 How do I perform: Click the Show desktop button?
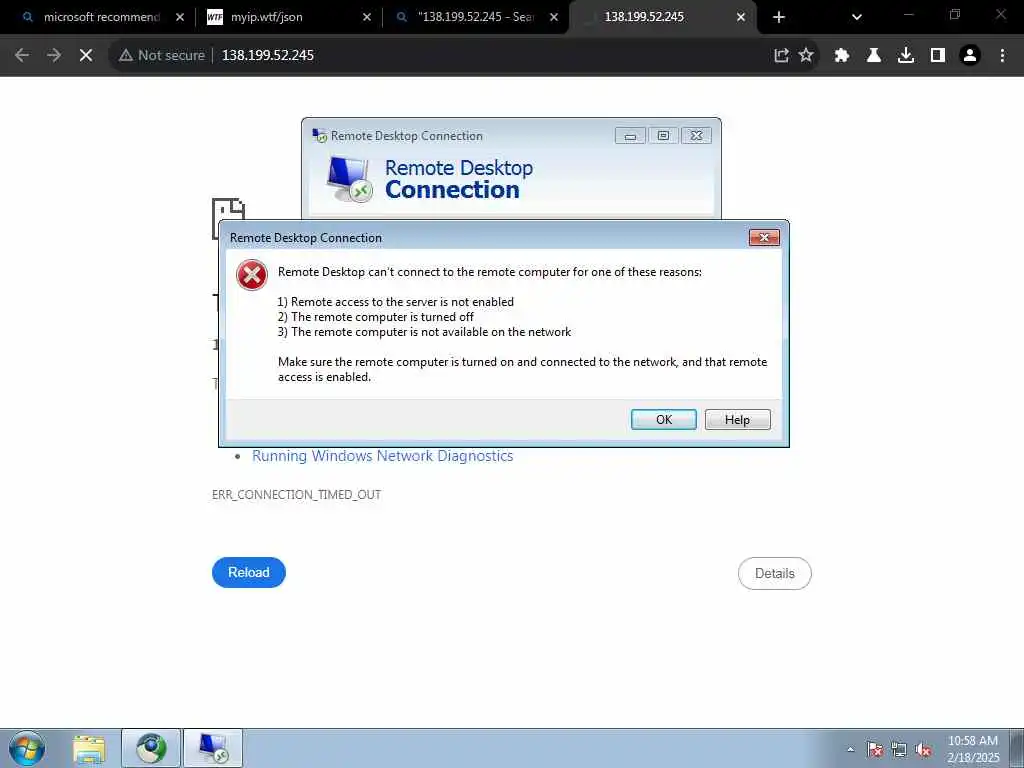click(x=1016, y=748)
